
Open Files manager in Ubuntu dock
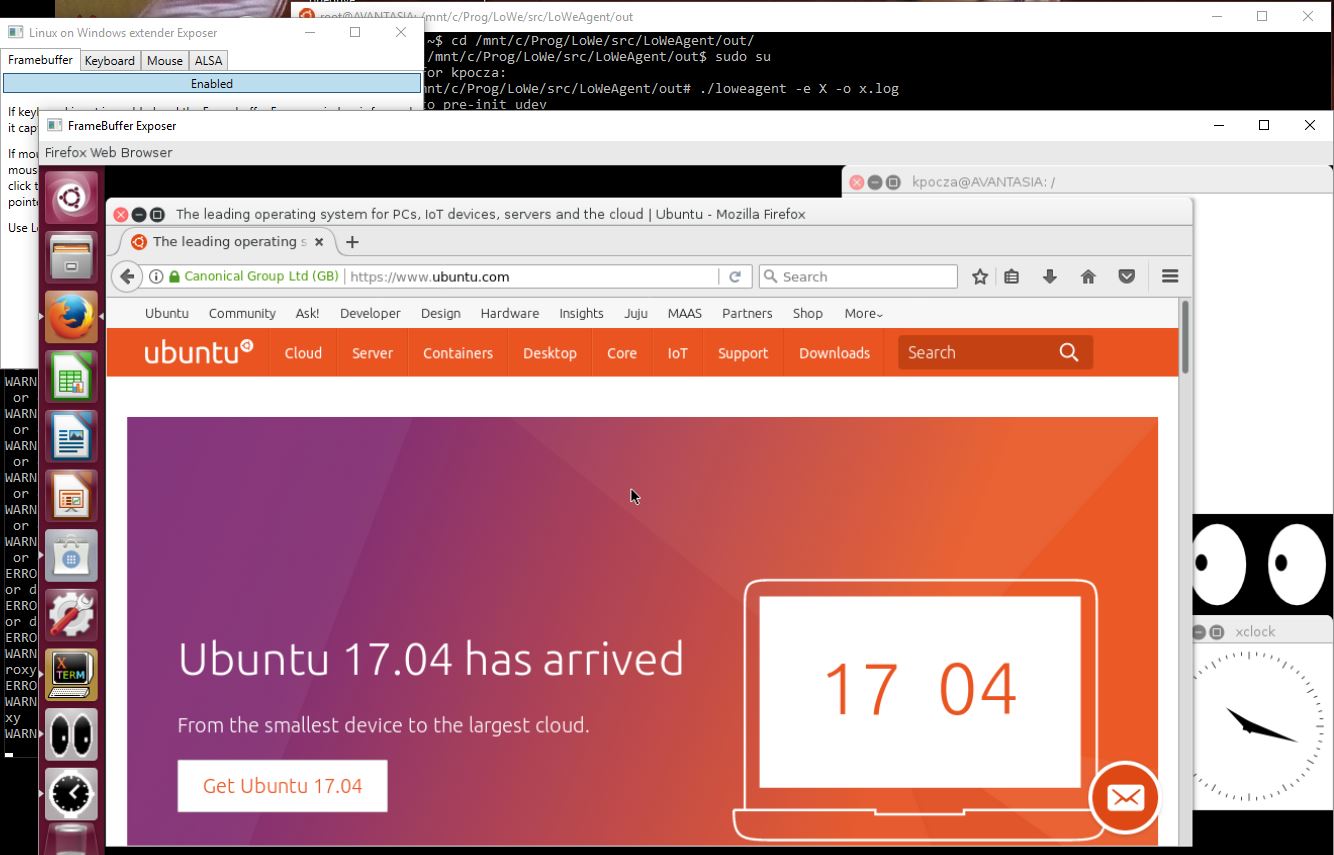70,257
